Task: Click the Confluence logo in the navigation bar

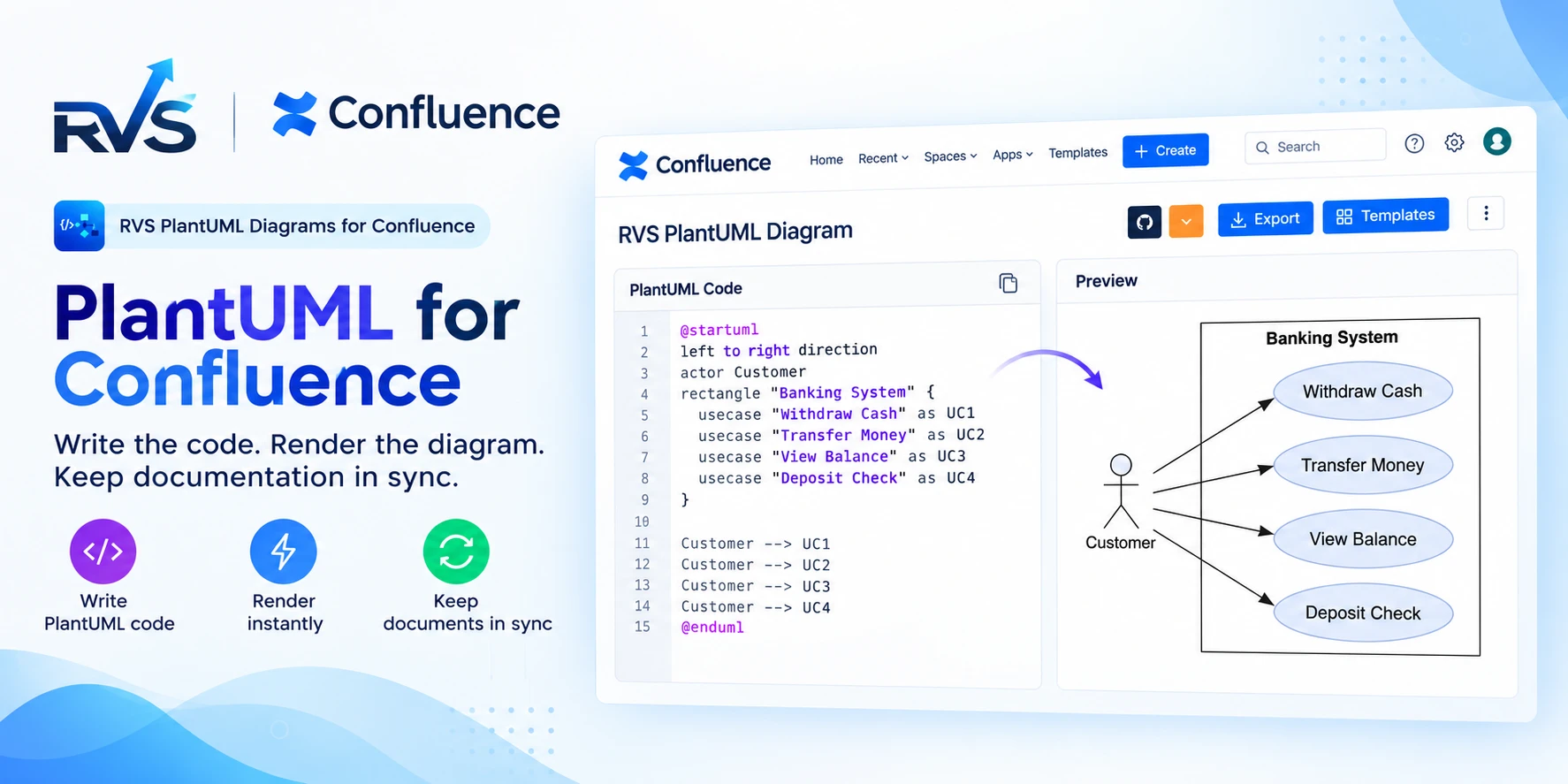Action: point(694,164)
